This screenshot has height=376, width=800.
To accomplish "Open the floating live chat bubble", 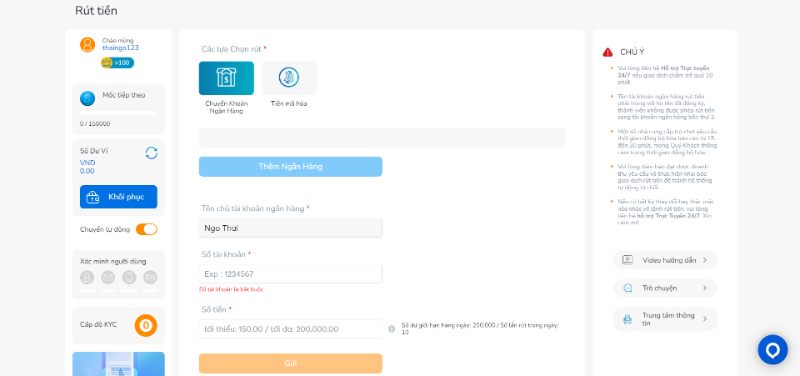I will (x=772, y=350).
